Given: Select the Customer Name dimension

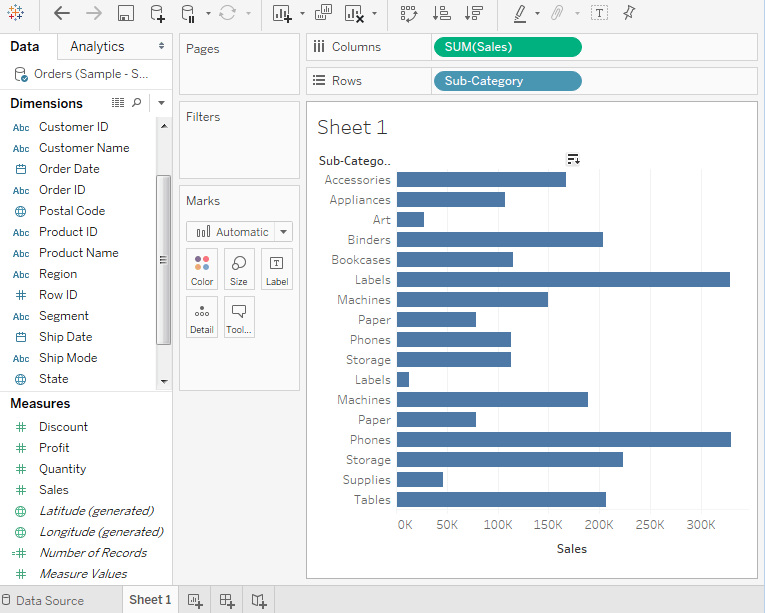Looking at the screenshot, I should (84, 148).
